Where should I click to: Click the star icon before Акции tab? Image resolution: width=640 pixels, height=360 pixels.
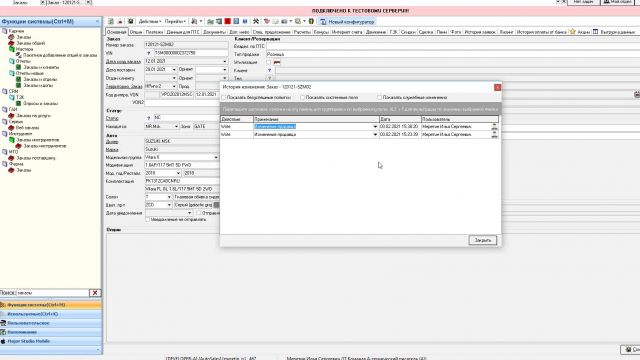click(573, 31)
